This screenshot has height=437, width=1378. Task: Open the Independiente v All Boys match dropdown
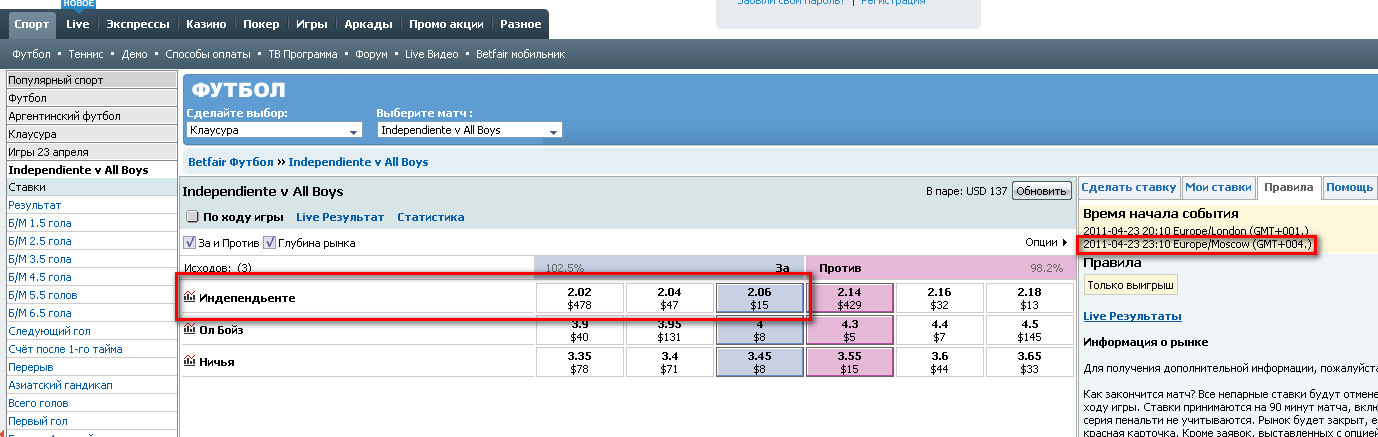(x=470, y=130)
